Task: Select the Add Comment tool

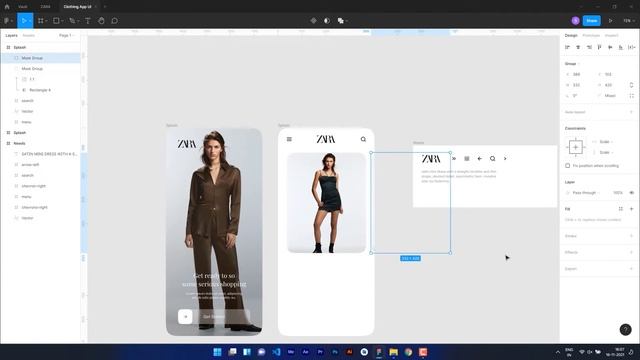Action: coord(115,21)
